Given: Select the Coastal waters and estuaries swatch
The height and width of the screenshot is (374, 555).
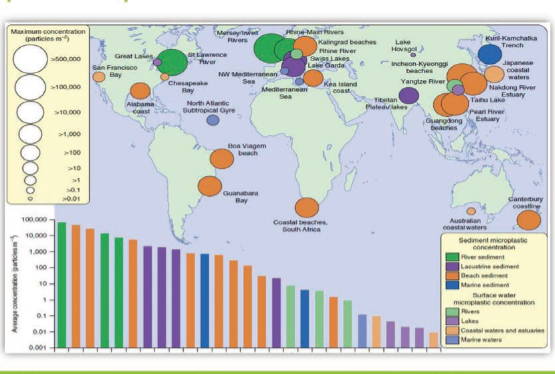Looking at the screenshot, I should pos(452,330).
